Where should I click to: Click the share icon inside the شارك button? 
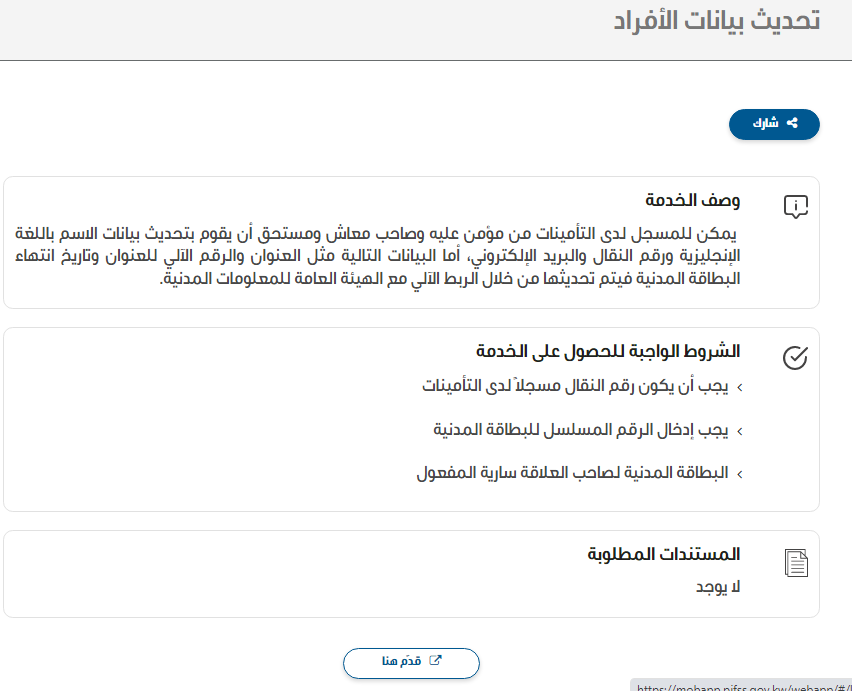coord(792,123)
